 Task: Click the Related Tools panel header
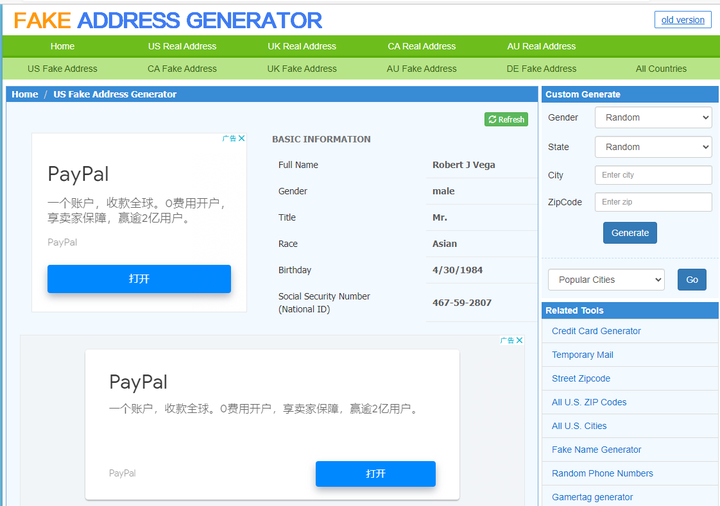coord(630,310)
